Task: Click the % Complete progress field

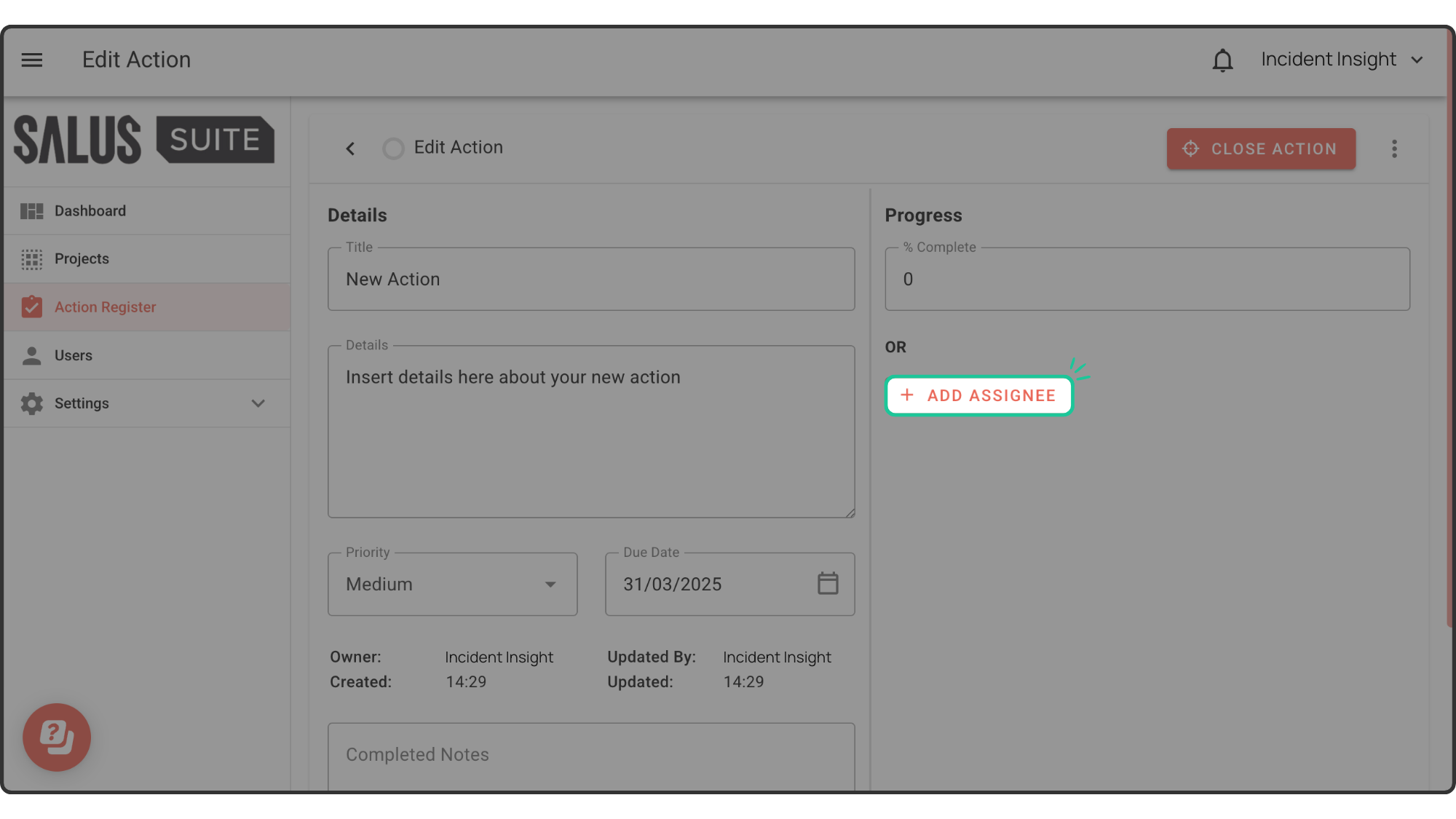Action: click(x=1147, y=280)
